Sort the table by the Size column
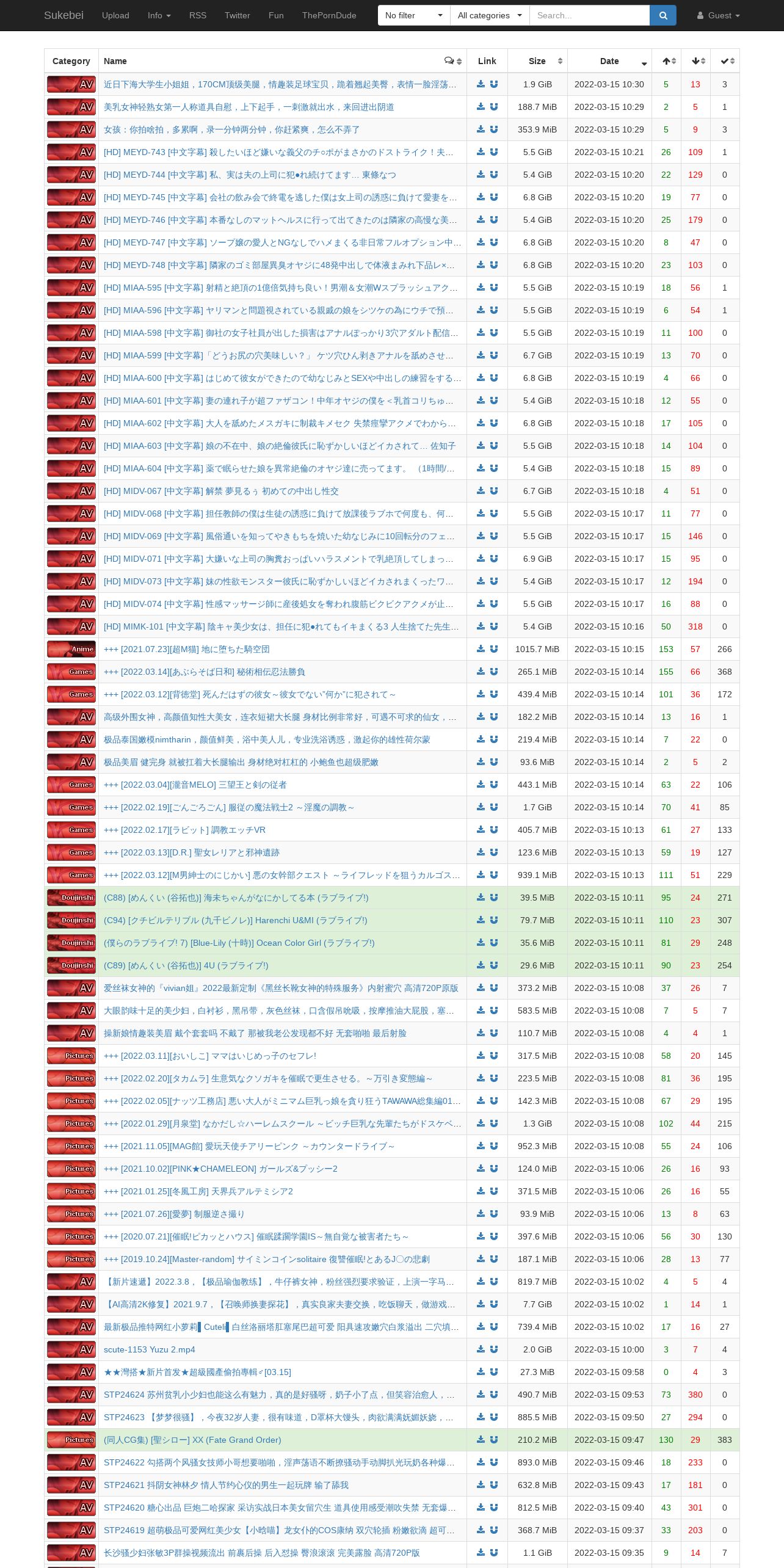 click(537, 61)
